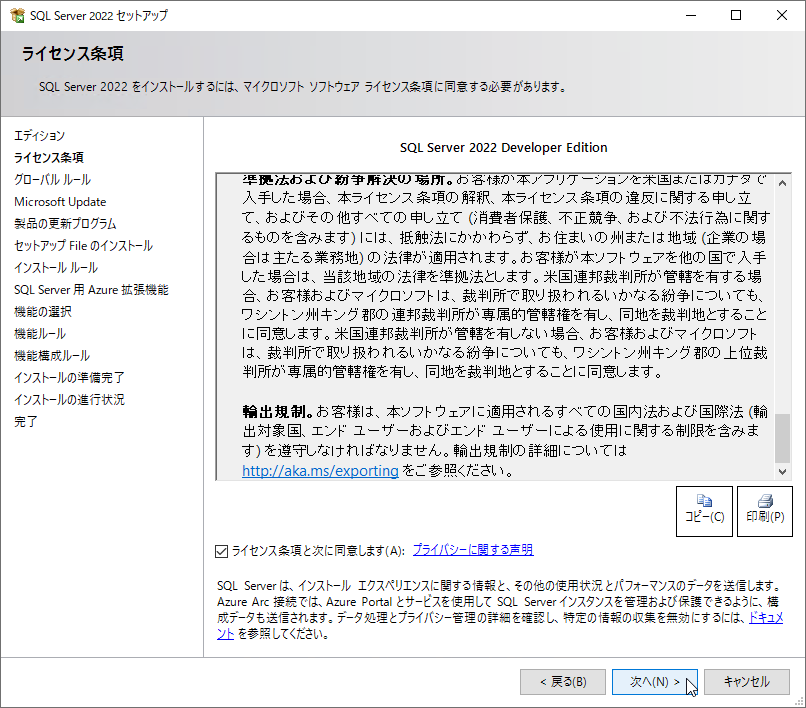Select the 完了 step in sidebar
Viewport: 806px width, 708px height.
(x=26, y=422)
